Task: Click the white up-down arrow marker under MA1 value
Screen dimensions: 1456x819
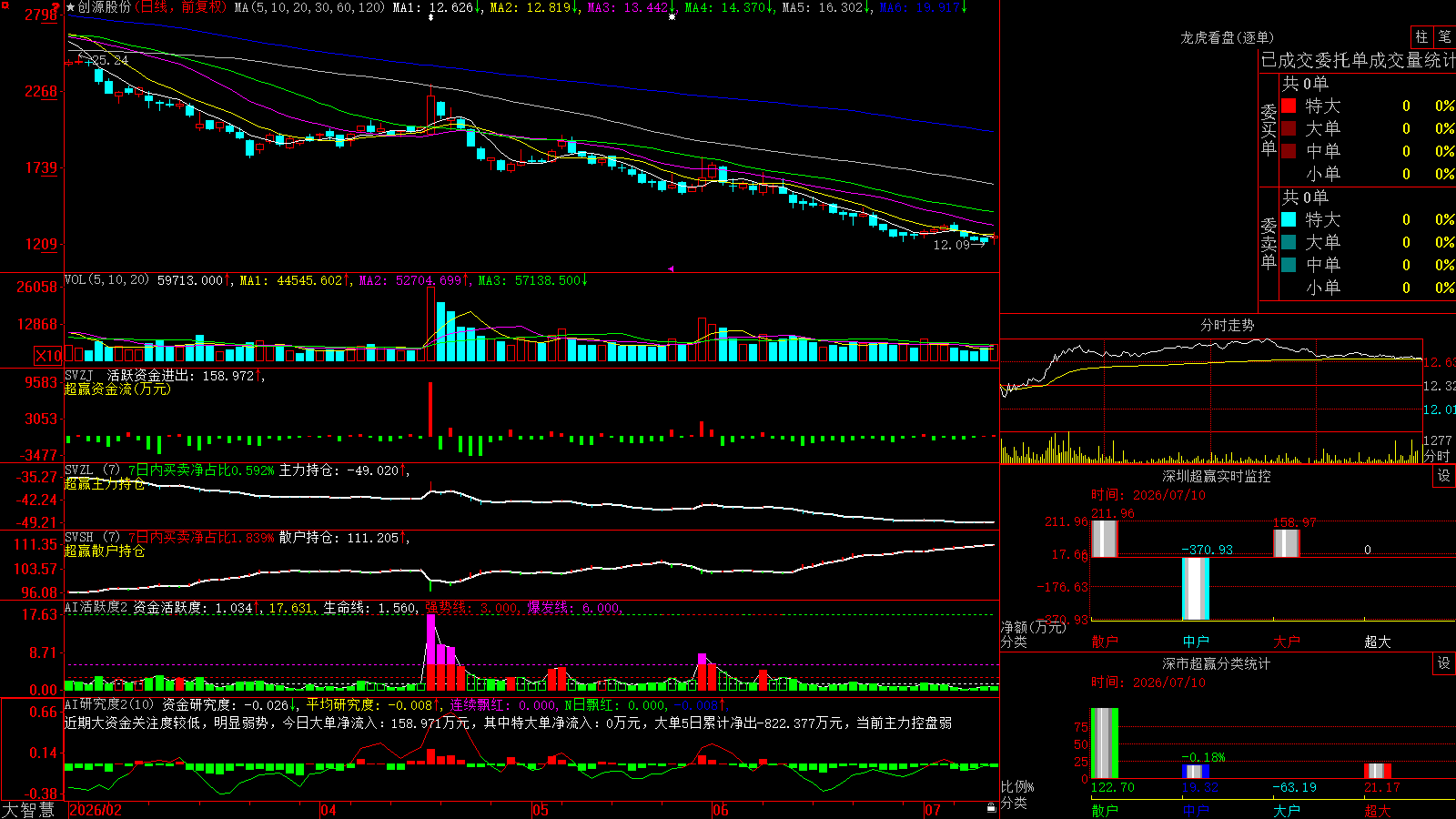Action: pyautogui.click(x=430, y=16)
